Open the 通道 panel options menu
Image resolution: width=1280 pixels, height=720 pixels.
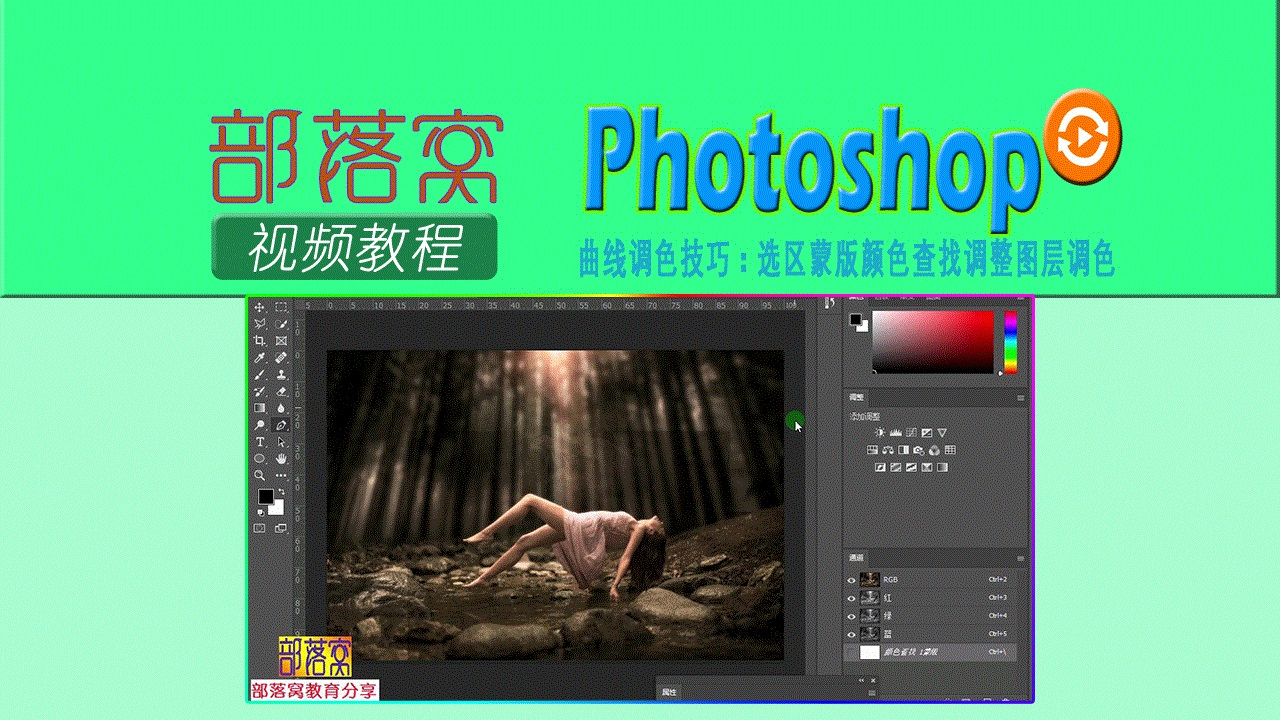1021,558
